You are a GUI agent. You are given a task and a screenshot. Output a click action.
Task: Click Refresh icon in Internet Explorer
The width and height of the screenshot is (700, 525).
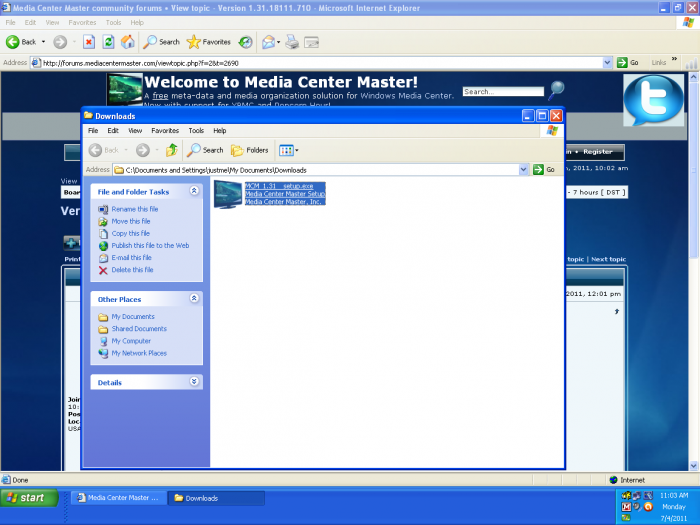coord(108,42)
